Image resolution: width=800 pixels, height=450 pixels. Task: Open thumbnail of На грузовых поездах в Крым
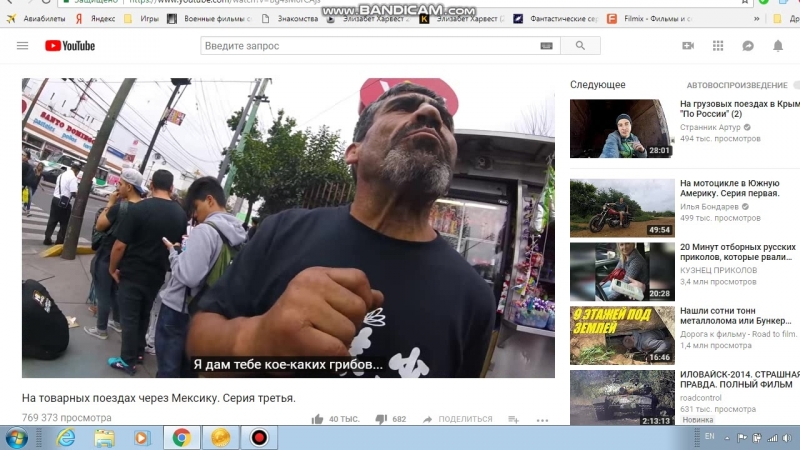622,129
